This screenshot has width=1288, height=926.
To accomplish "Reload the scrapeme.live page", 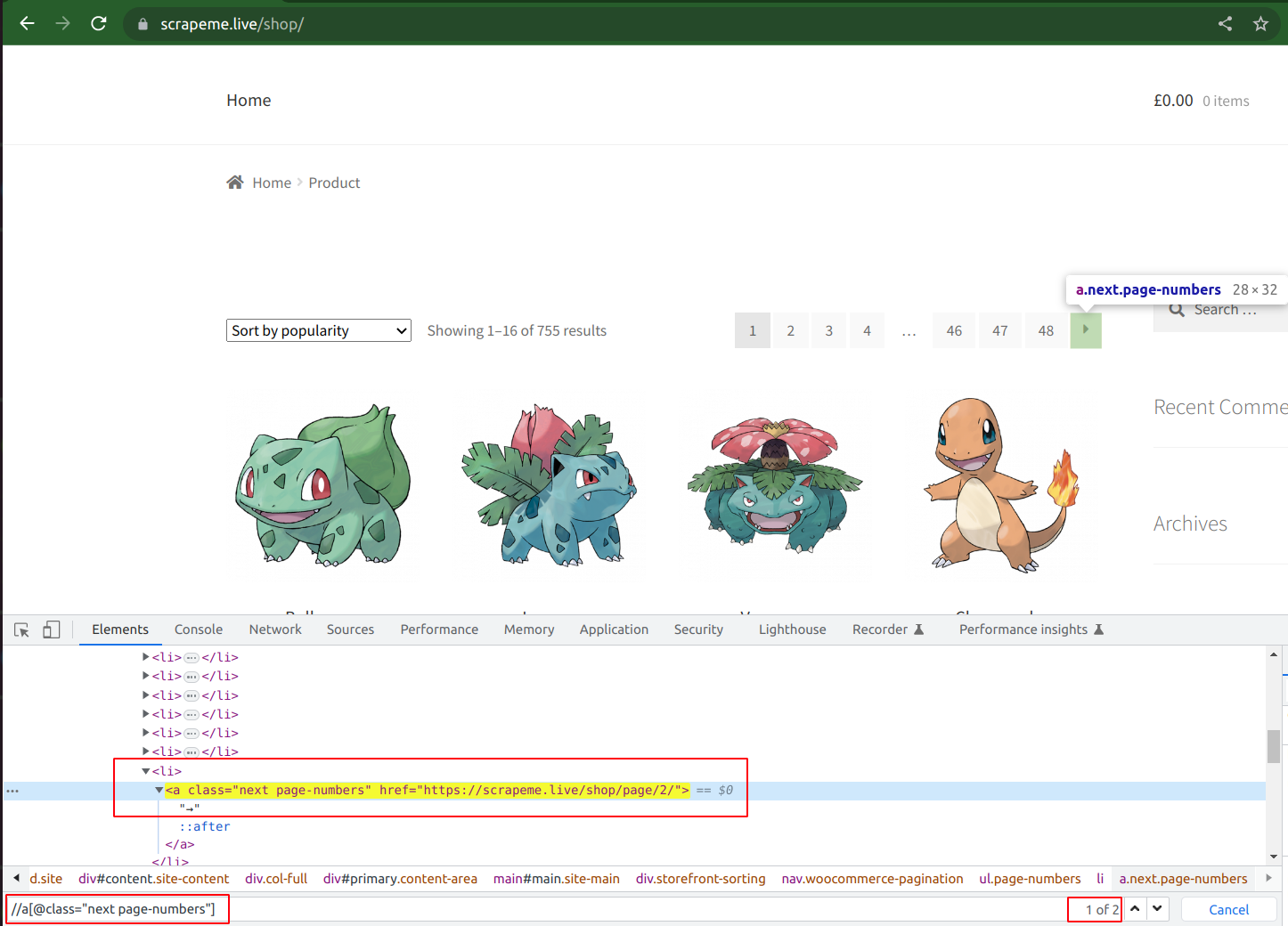I will click(98, 23).
